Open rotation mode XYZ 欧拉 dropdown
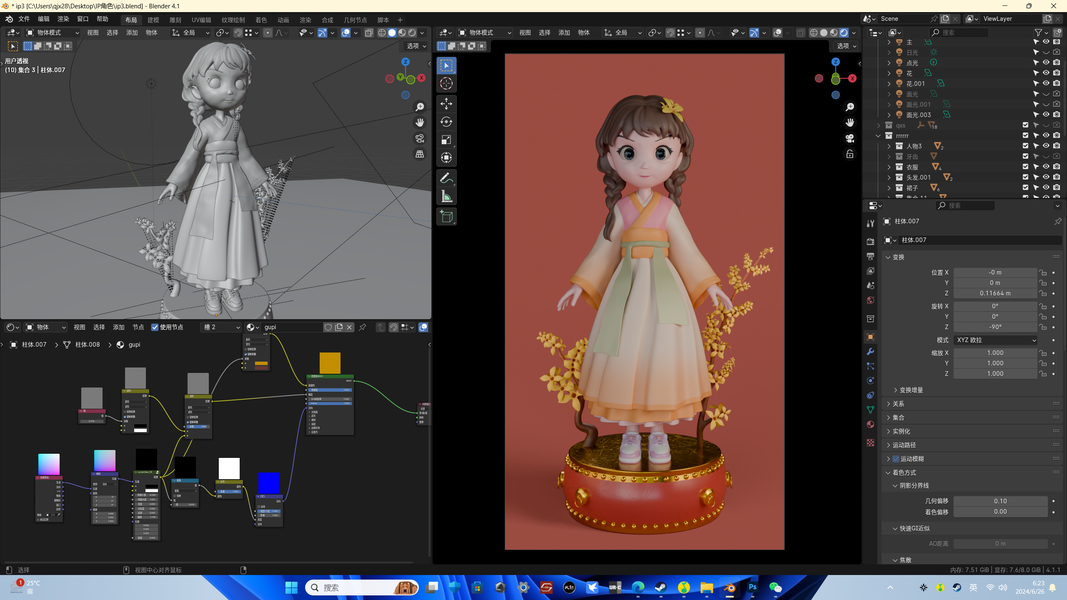This screenshot has width=1067, height=600. (x=996, y=340)
